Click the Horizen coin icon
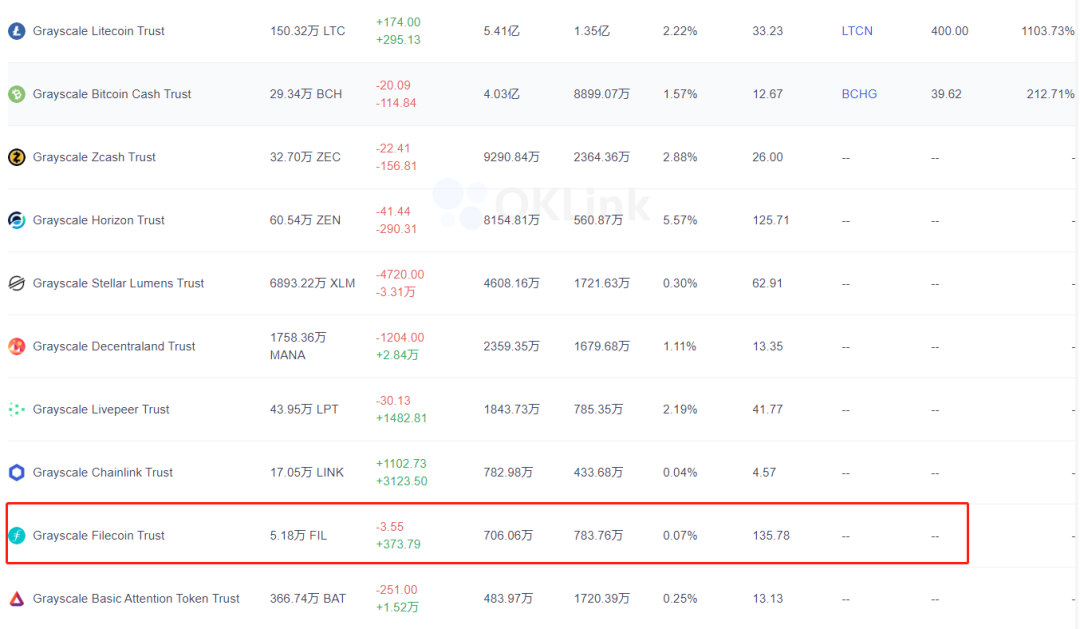 point(17,220)
